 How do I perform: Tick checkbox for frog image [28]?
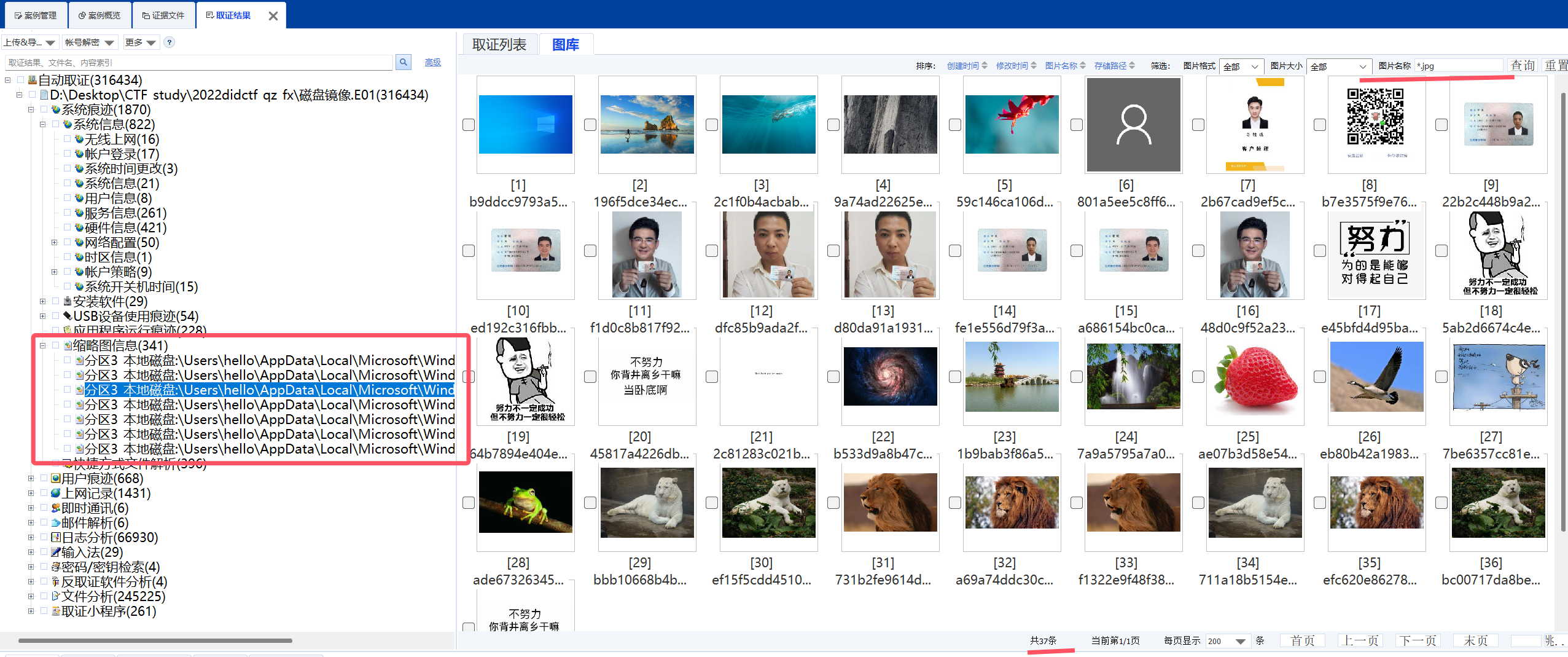469,503
